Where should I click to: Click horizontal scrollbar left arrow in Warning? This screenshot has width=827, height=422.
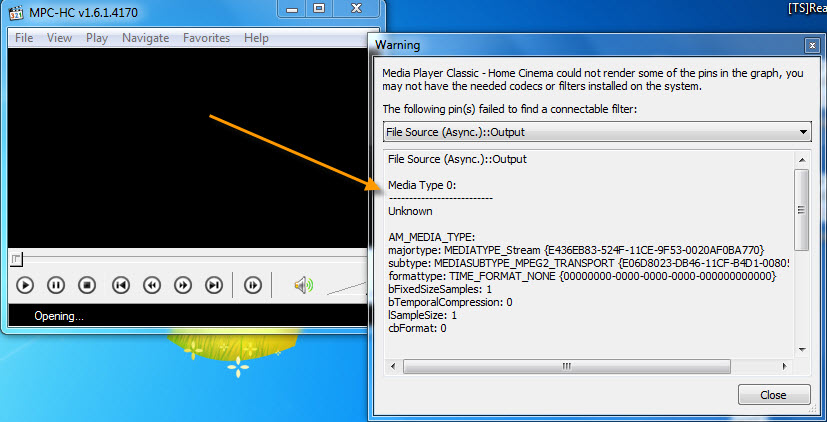pyautogui.click(x=393, y=366)
